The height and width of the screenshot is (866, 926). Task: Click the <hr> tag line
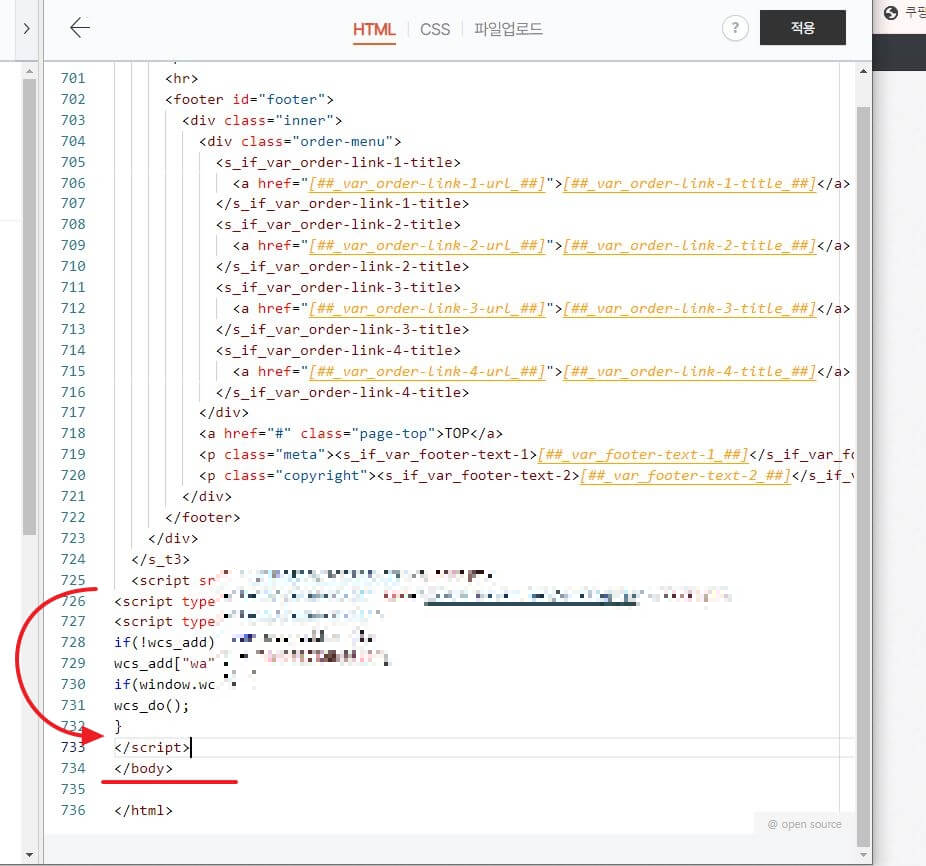[x=181, y=79]
